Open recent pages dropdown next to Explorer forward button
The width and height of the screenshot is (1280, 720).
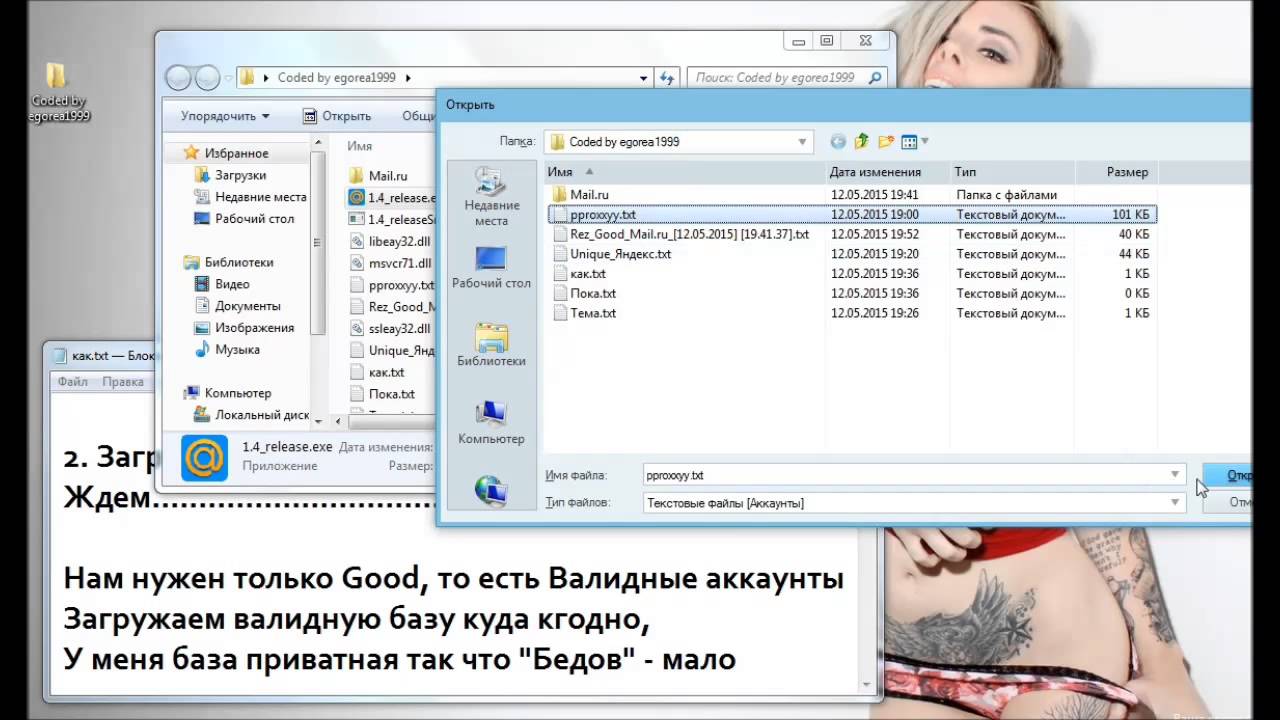(228, 77)
